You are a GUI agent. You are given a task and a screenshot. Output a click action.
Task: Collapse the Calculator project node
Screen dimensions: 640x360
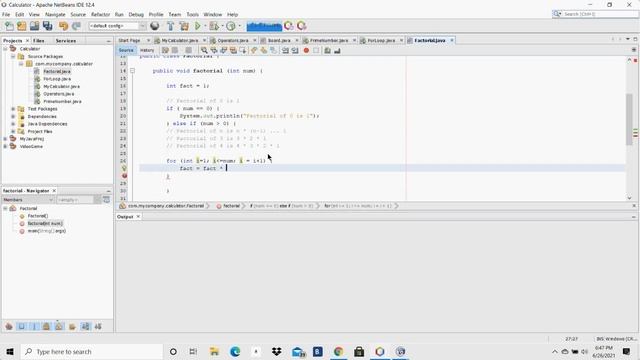(5, 49)
